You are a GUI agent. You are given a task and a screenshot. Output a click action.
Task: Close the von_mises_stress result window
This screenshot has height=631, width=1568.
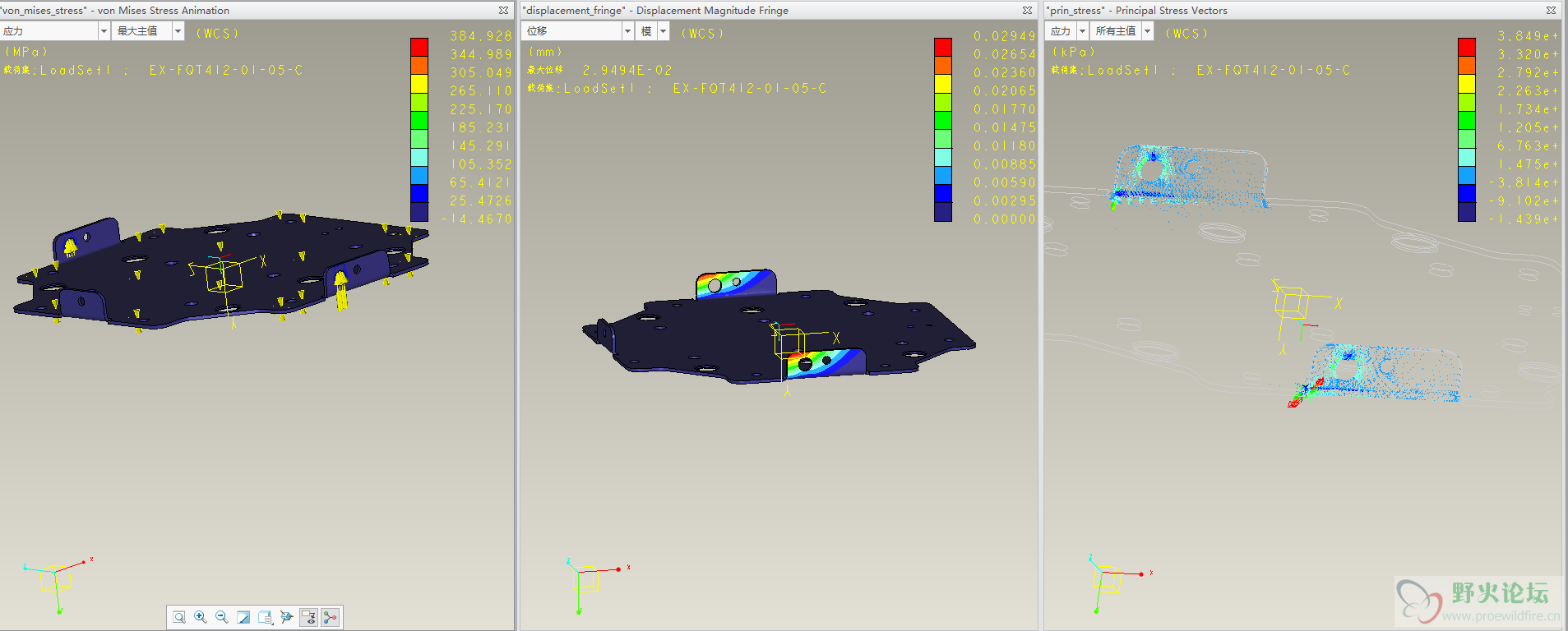click(503, 11)
